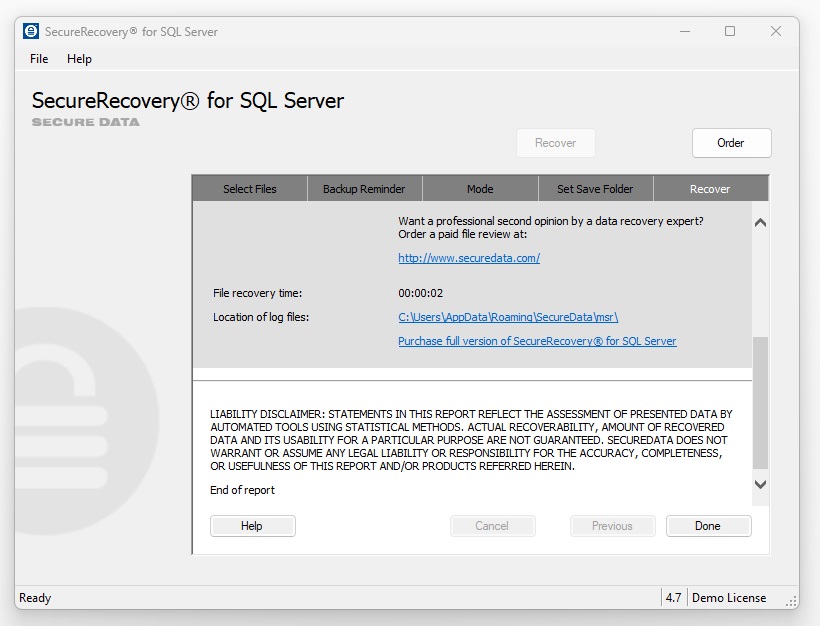Click the Order button

731,142
